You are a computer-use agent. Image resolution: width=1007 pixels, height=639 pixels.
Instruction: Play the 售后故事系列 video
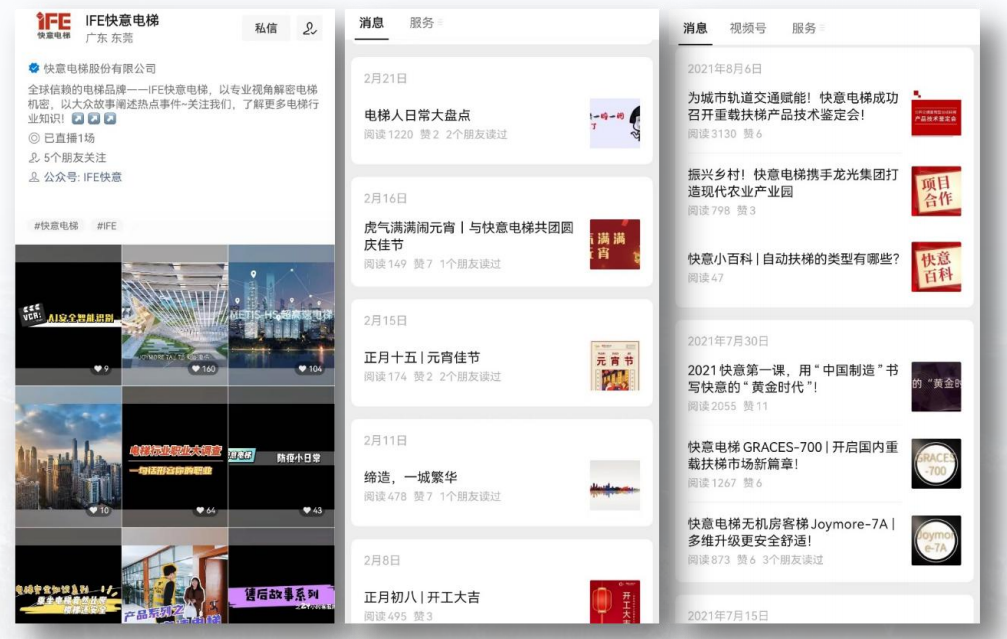[x=281, y=575]
